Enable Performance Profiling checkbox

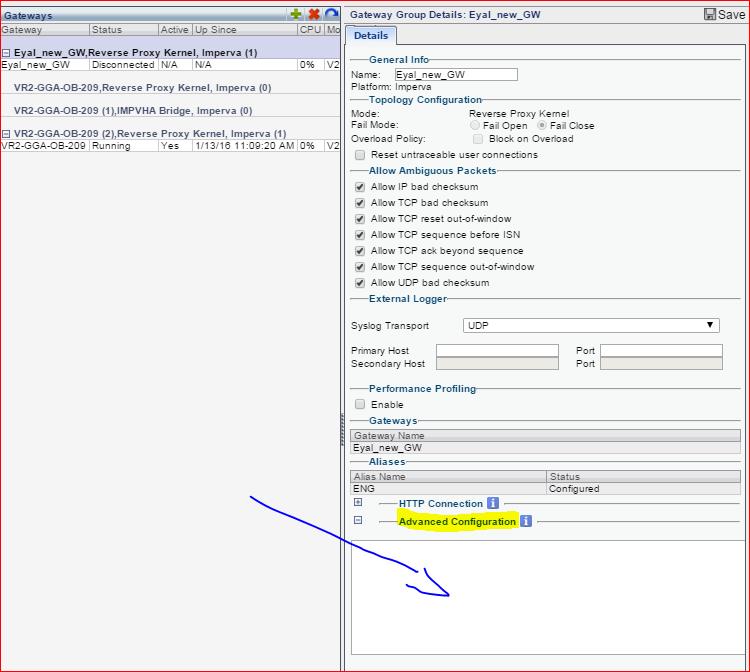coord(360,405)
